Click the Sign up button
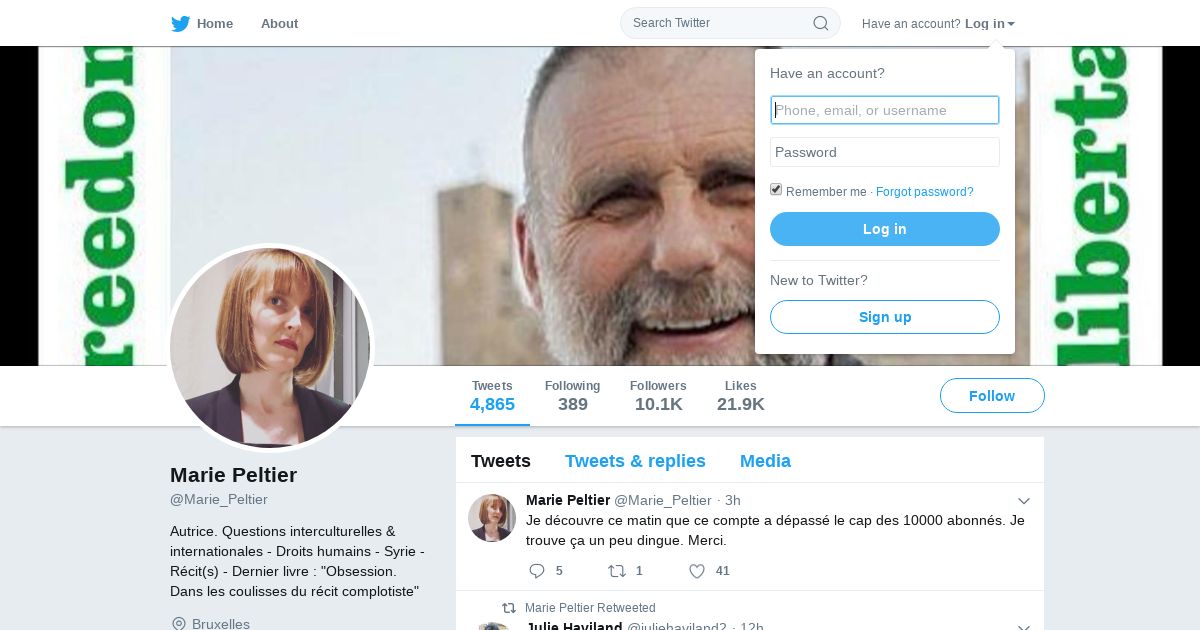 (x=884, y=317)
